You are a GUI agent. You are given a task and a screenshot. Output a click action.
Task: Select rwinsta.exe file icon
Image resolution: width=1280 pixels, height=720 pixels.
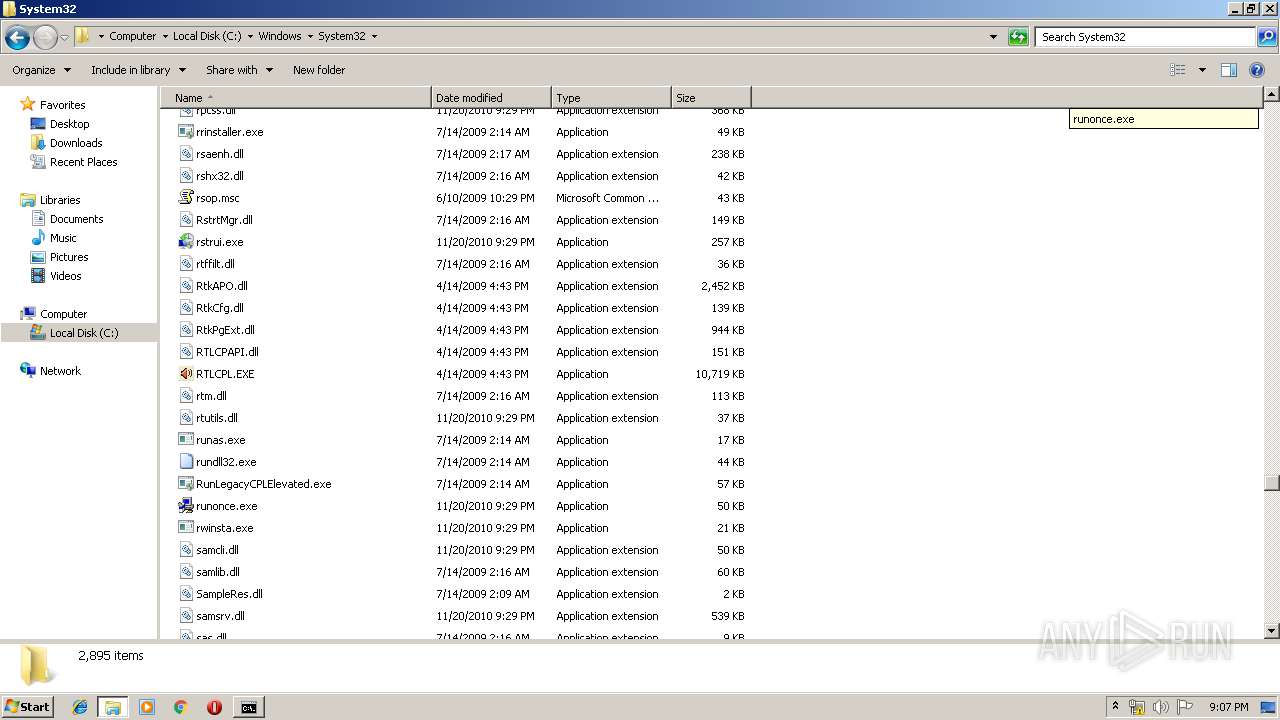(x=186, y=528)
